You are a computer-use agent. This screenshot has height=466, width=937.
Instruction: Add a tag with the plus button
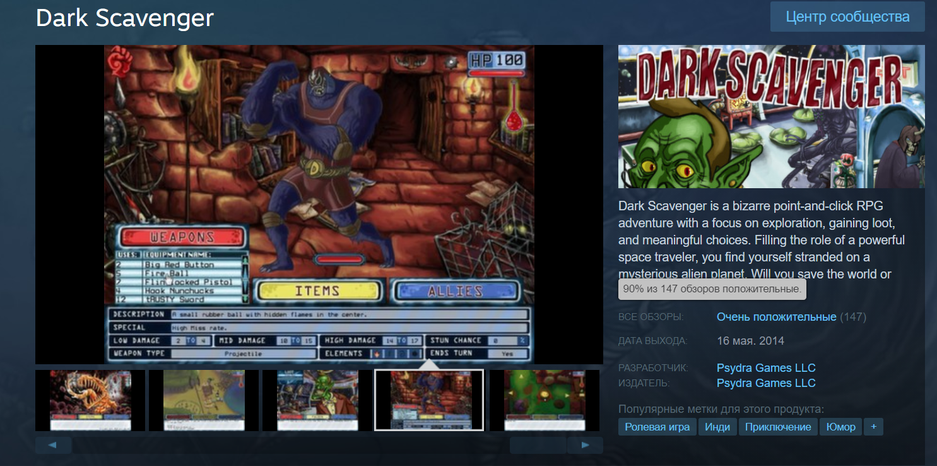pos(874,427)
